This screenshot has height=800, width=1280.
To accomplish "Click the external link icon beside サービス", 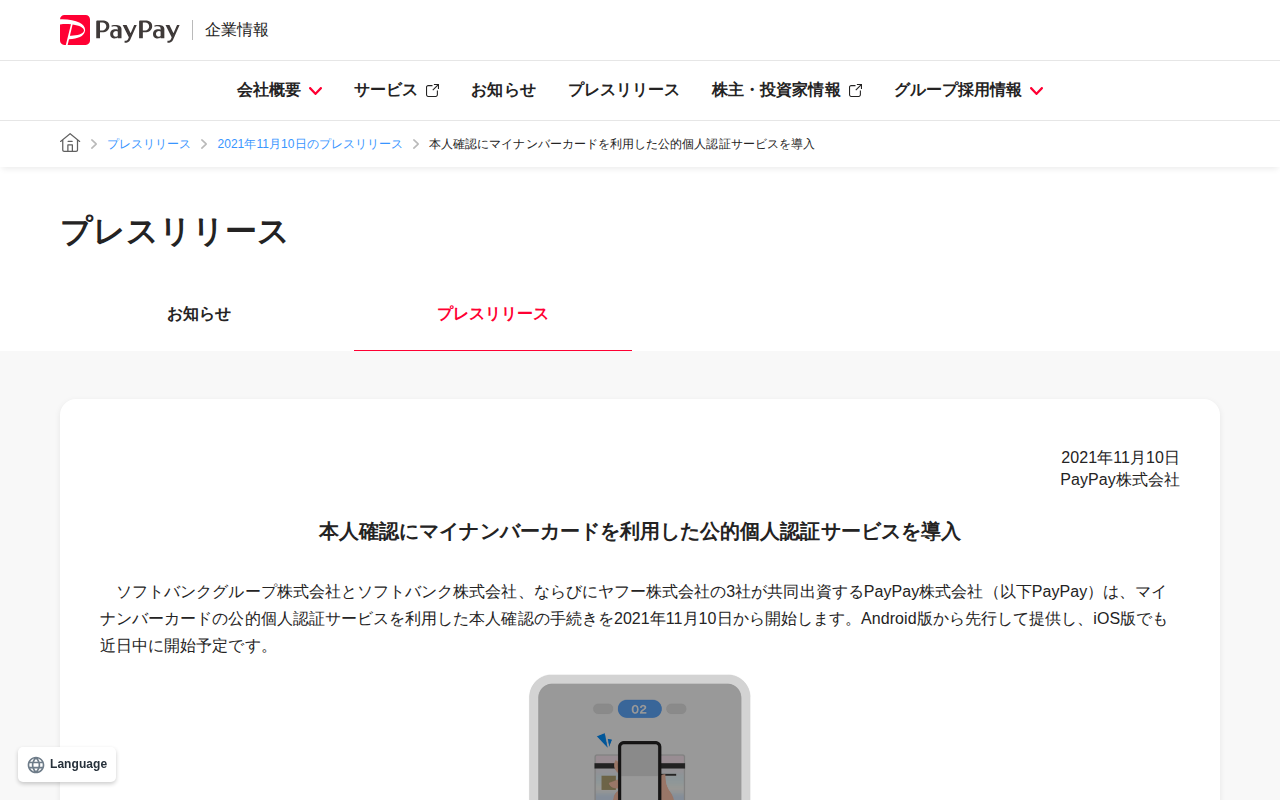I will [x=432, y=91].
